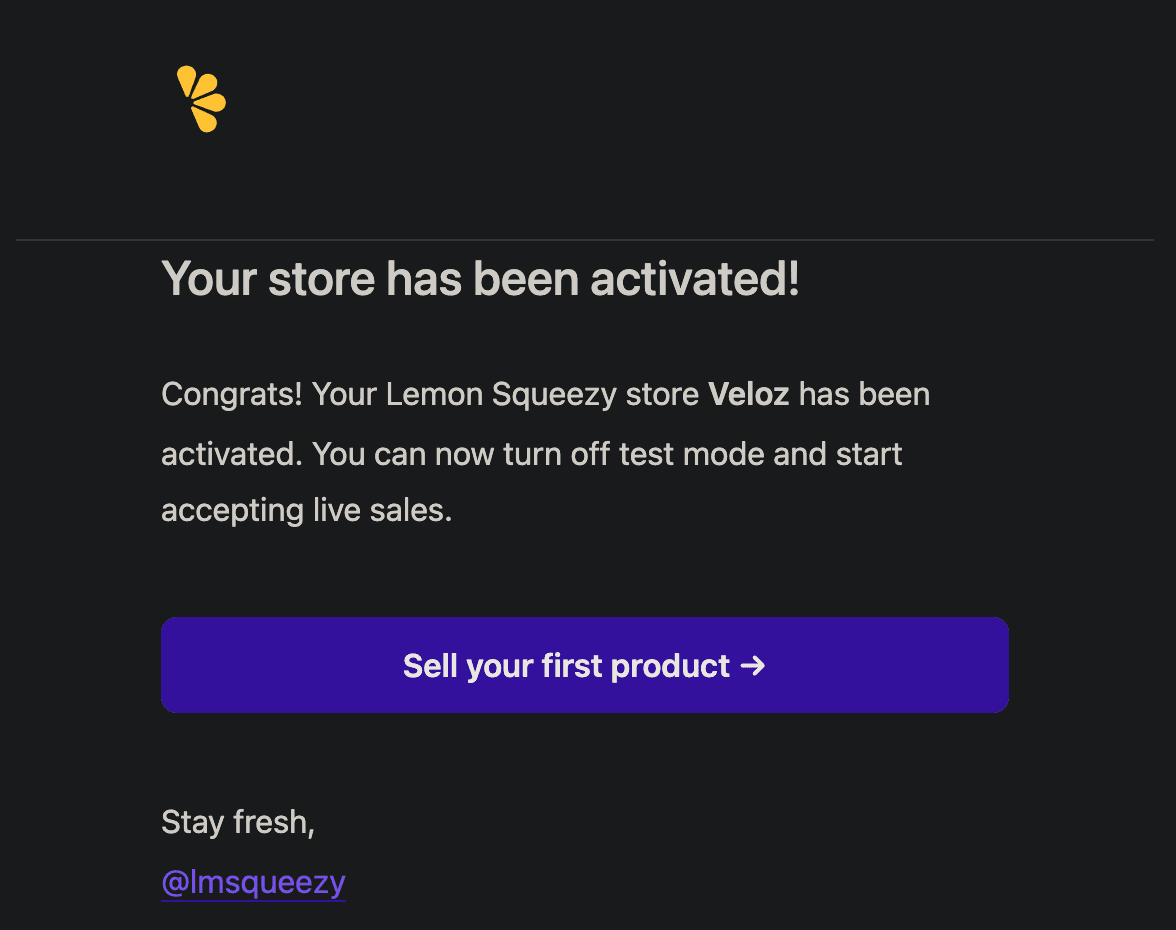
Task: Select the bold store name Veloz
Action: coord(748,394)
